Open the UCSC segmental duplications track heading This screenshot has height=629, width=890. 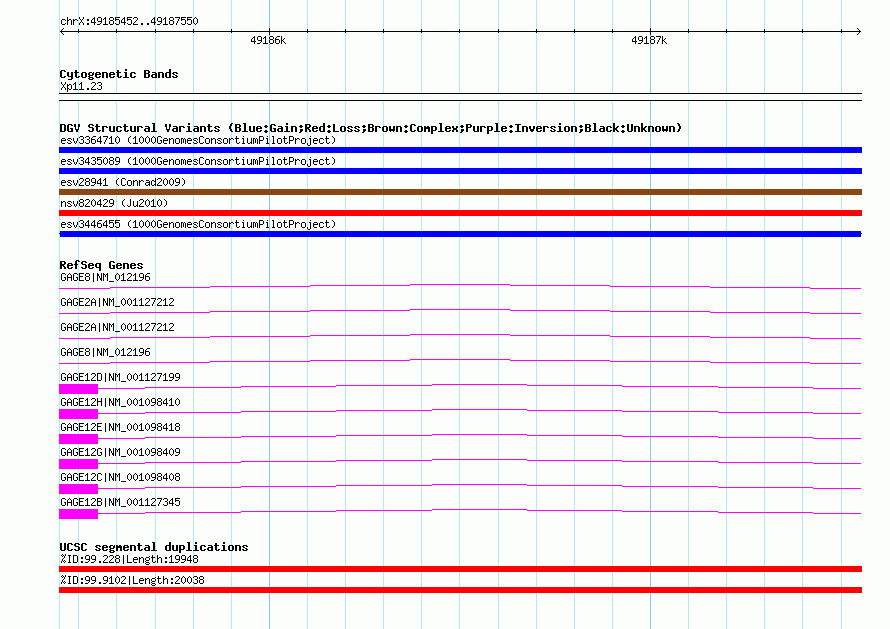click(x=154, y=547)
